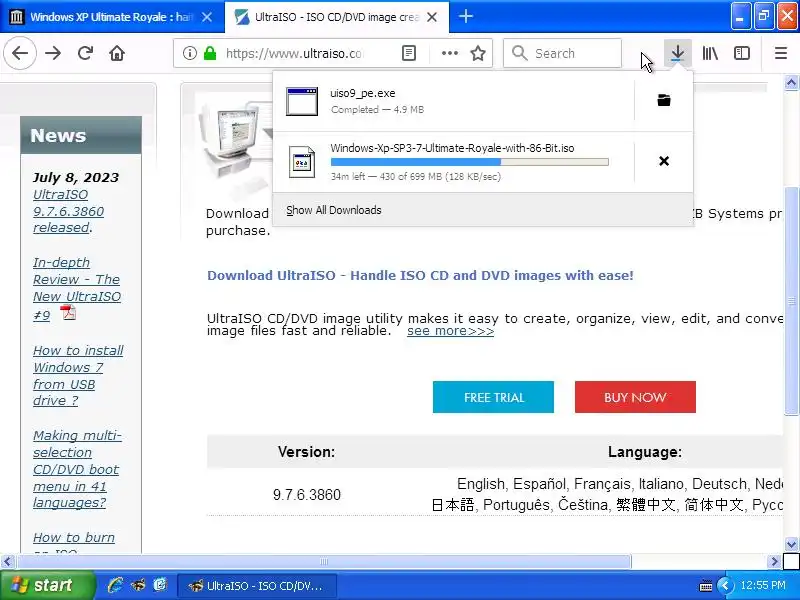Select the UltraISO browser tab
The height and width of the screenshot is (600, 800).
point(337,17)
